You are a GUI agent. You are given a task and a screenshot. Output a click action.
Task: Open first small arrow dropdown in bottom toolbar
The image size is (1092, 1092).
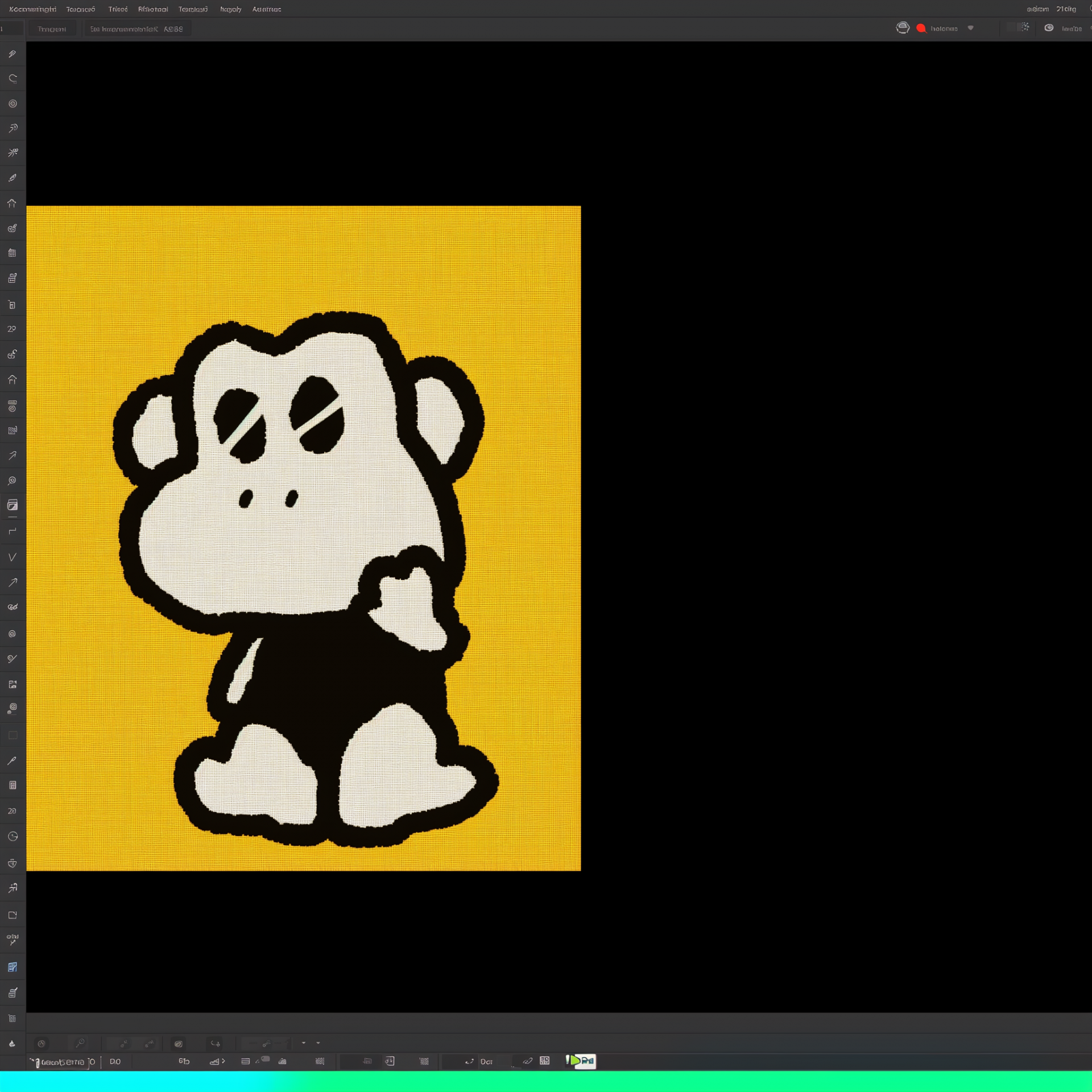pyautogui.click(x=304, y=1043)
